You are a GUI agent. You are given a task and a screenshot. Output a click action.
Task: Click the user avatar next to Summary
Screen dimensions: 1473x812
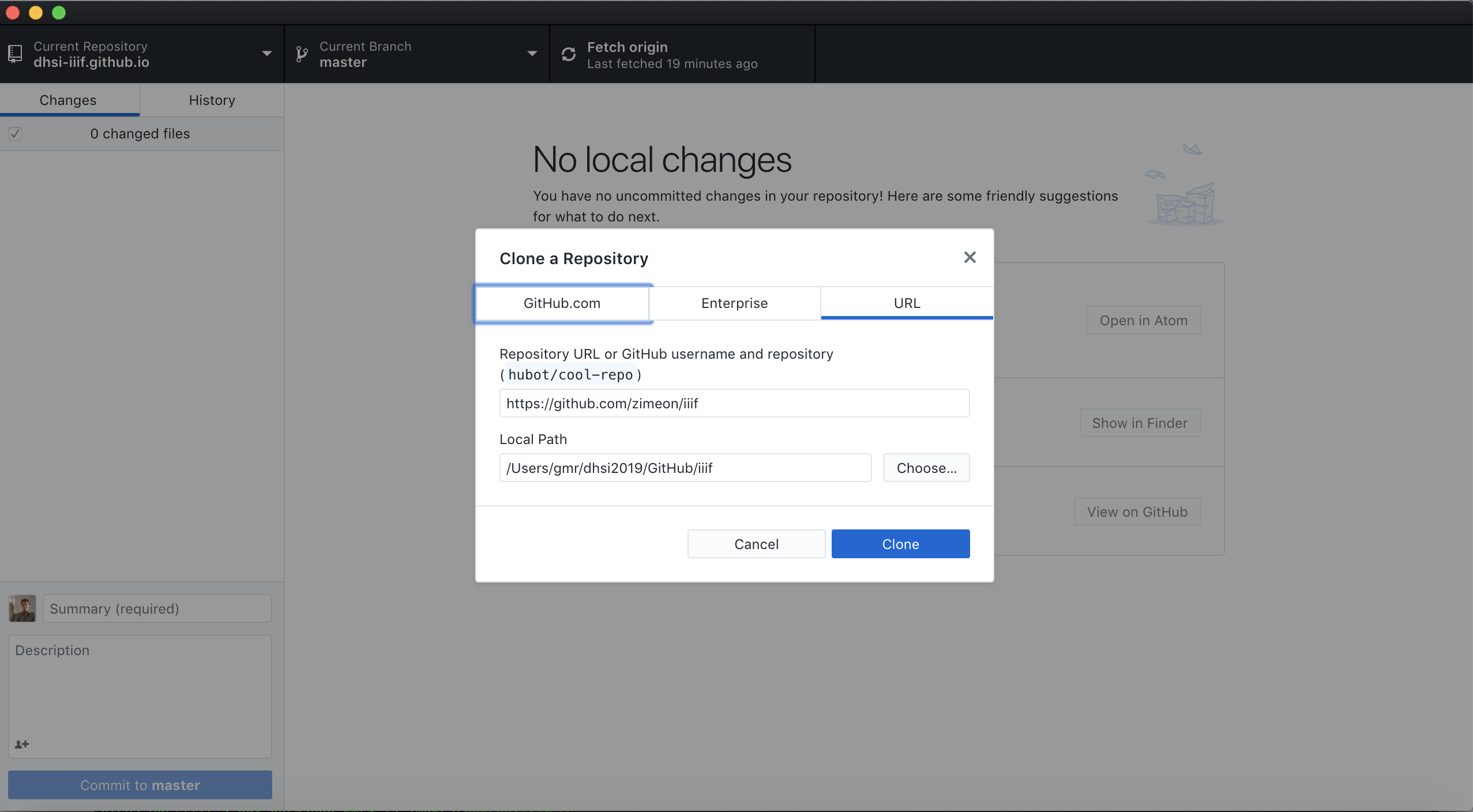22,608
